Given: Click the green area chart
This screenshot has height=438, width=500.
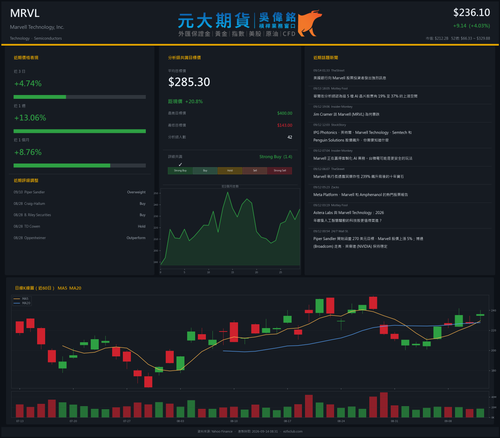Looking at the screenshot, I should tap(230, 230).
